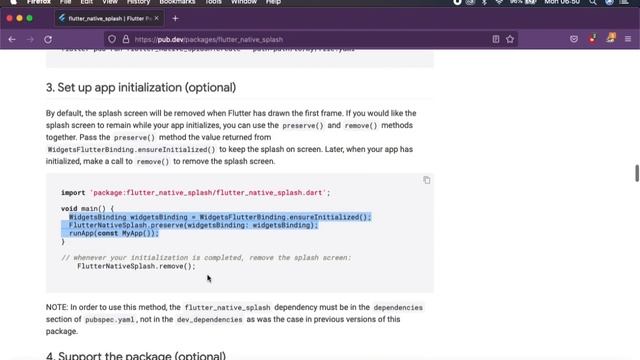Copy the code snippet to clipboard

coord(427,180)
